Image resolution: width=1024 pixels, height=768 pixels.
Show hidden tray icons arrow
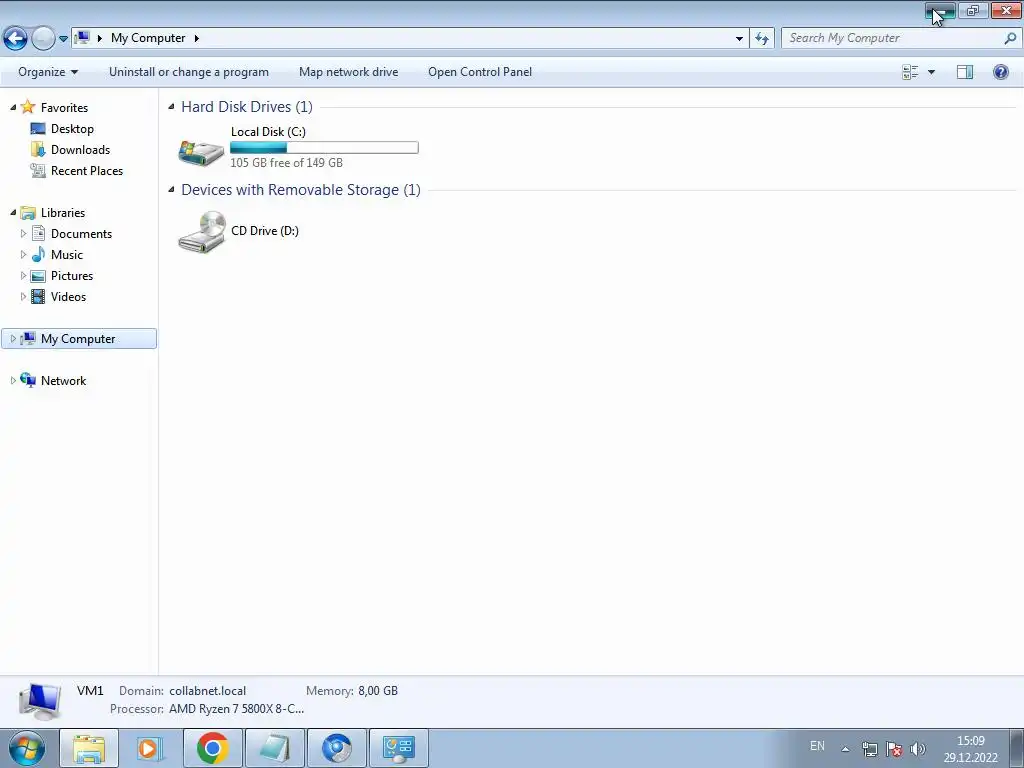pos(845,749)
